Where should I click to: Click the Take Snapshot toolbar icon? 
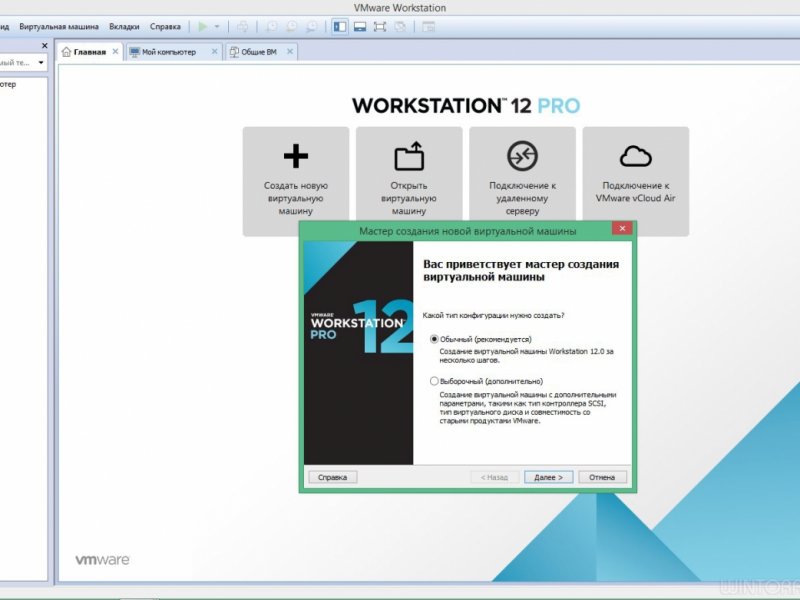pos(271,27)
